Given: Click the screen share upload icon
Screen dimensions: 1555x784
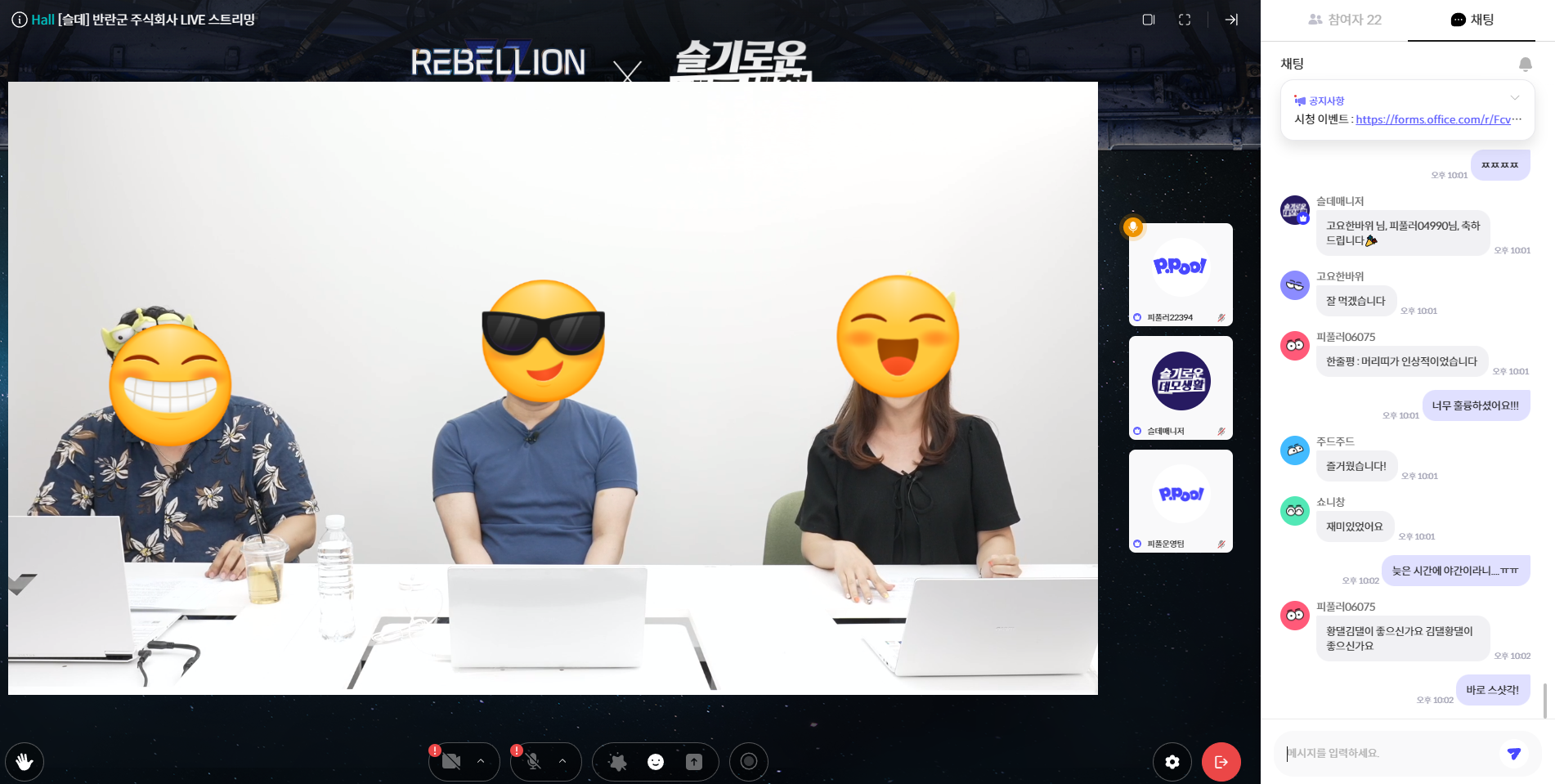Looking at the screenshot, I should click(x=694, y=762).
